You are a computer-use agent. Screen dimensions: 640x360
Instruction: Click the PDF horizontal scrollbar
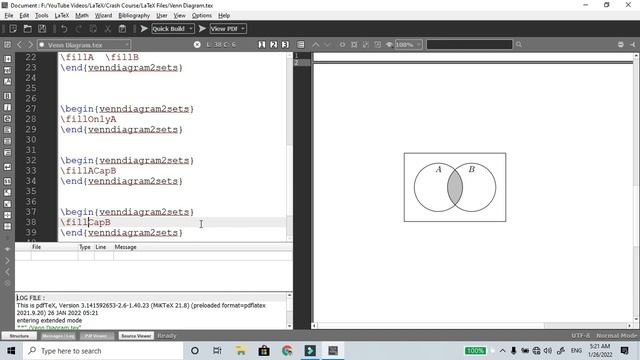click(x=472, y=326)
